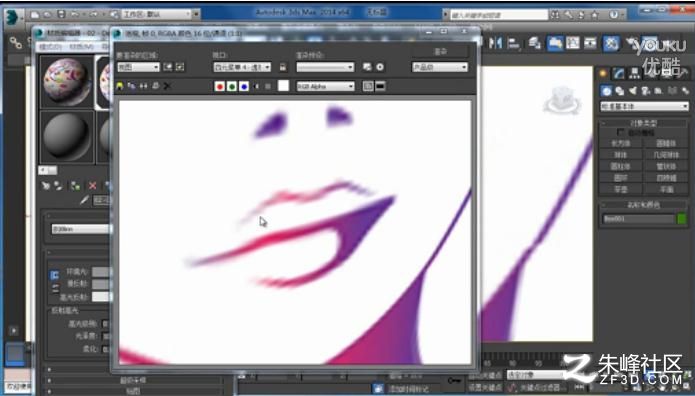This screenshot has height=396, width=695.
Task: Toggle the green channel display
Action: (231, 86)
